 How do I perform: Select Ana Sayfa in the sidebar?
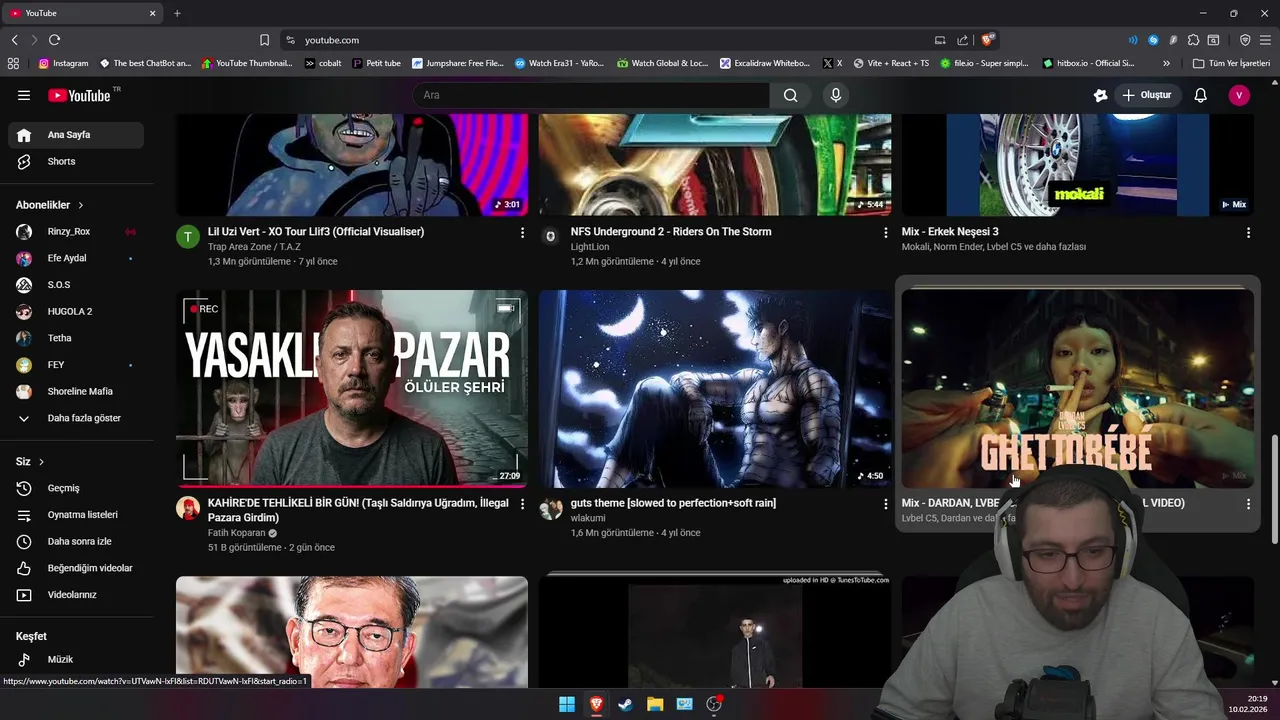pos(75,135)
